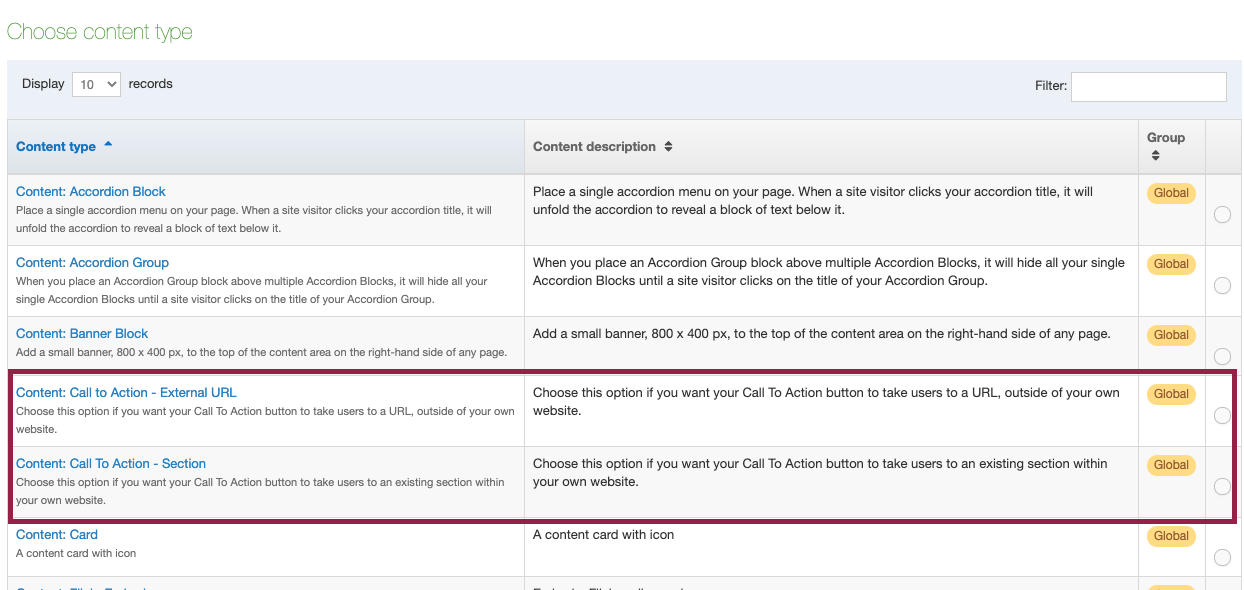The height and width of the screenshot is (590, 1244).
Task: Click the Global badge in Accordion Group row
Action: click(x=1171, y=264)
